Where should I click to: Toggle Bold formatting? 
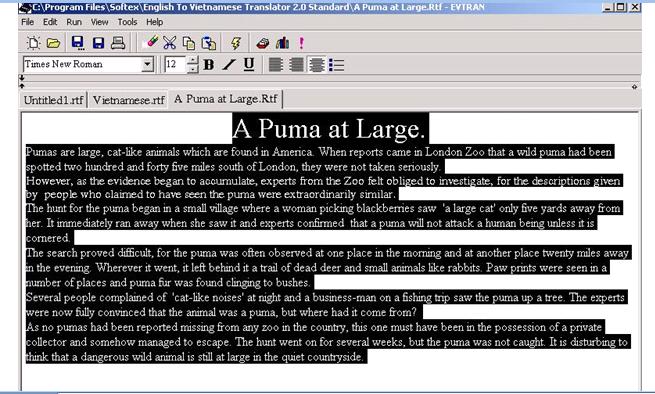coord(208,64)
